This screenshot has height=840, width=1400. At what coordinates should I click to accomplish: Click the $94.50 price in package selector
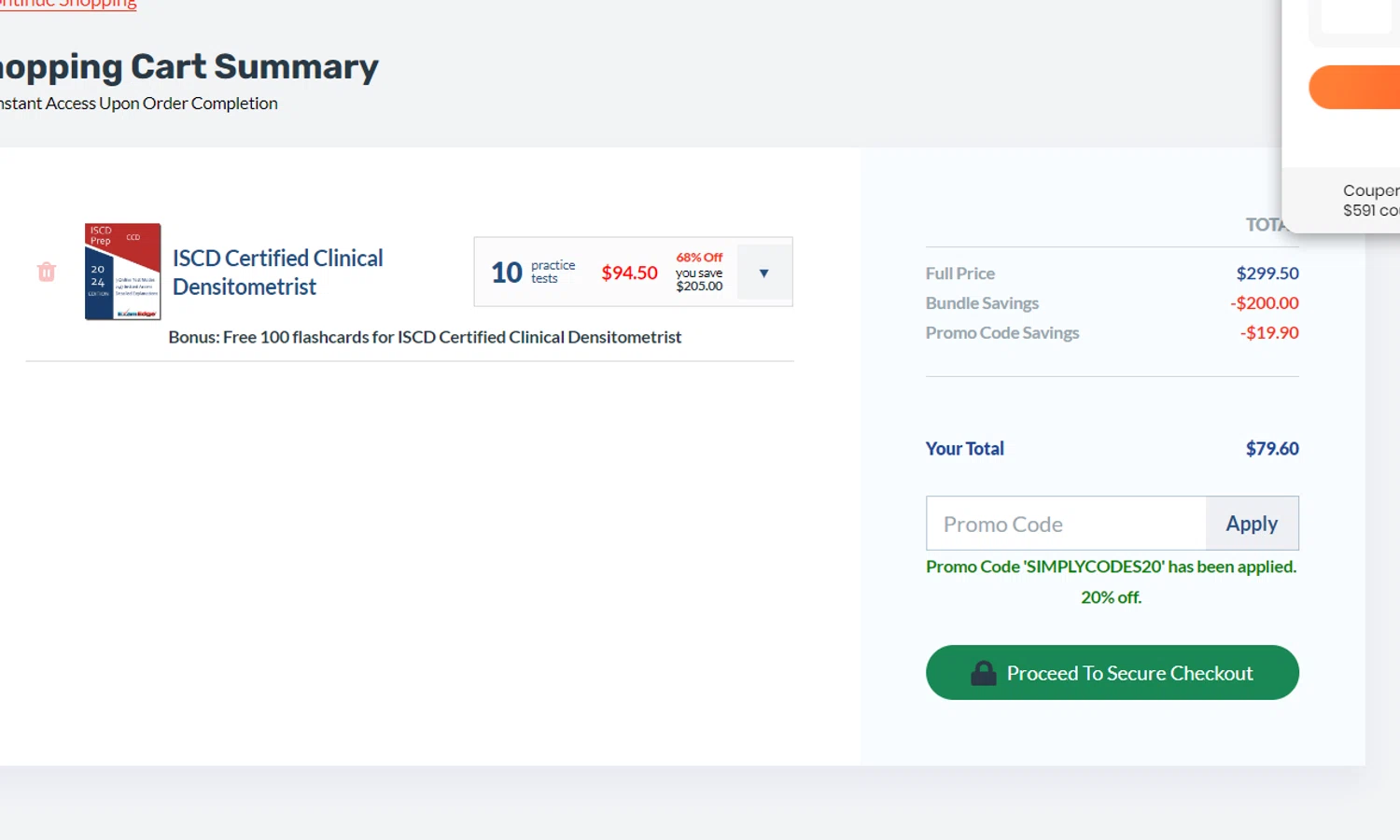[629, 273]
